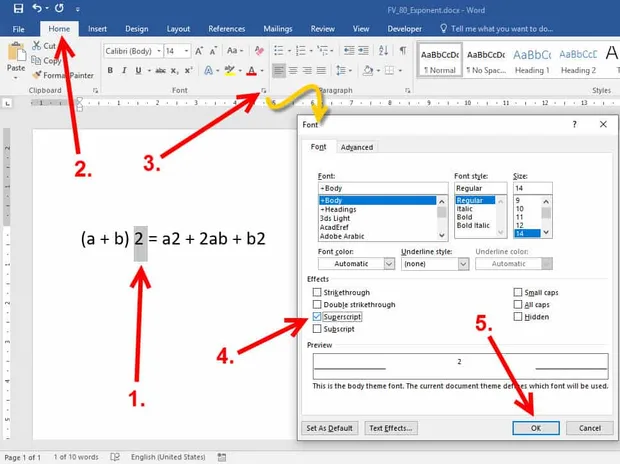Select Bold Italic in Font style list

click(473, 225)
